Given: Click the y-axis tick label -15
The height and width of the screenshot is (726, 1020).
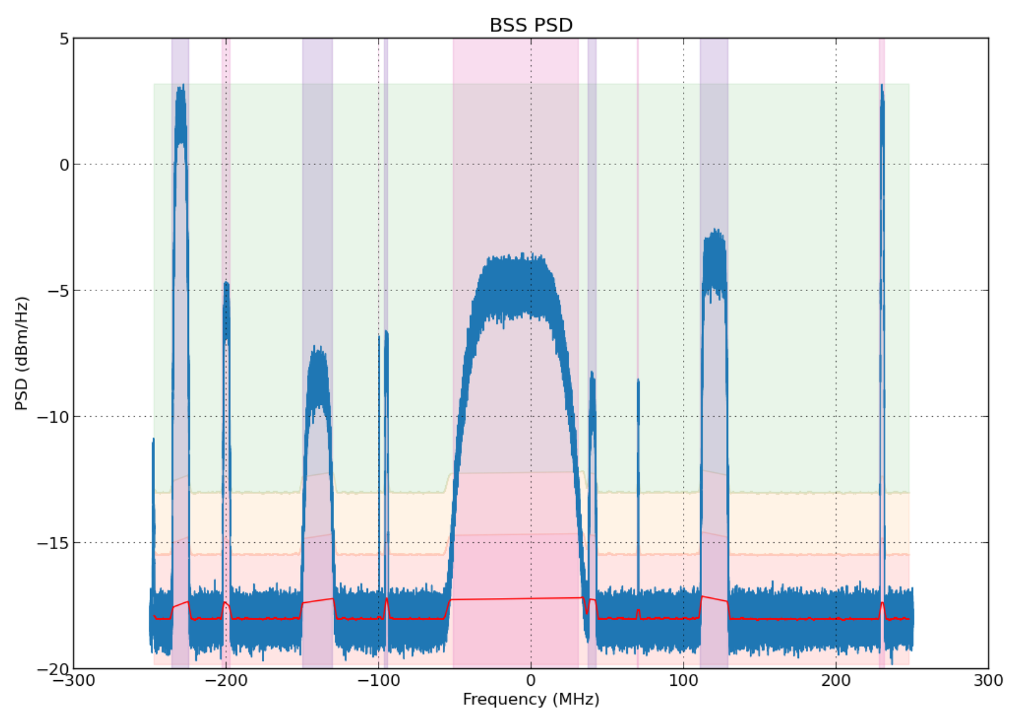Looking at the screenshot, I should coord(52,543).
